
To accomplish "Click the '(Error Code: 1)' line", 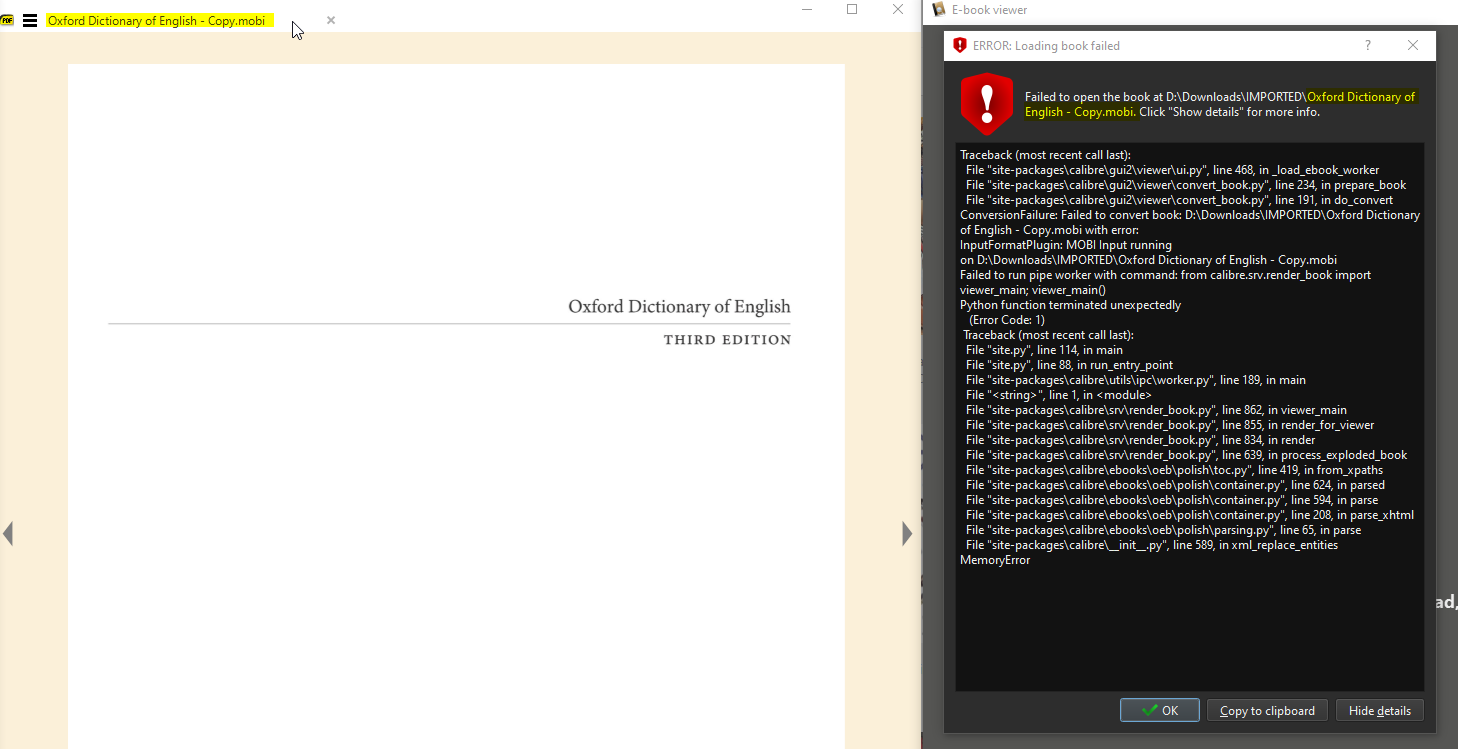I will click(1006, 320).
